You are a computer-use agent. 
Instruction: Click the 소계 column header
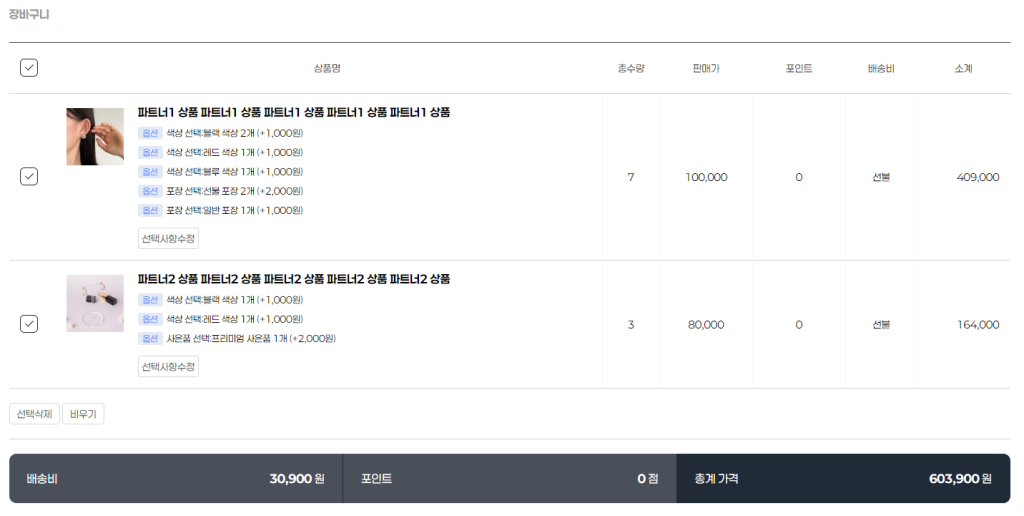click(x=963, y=68)
